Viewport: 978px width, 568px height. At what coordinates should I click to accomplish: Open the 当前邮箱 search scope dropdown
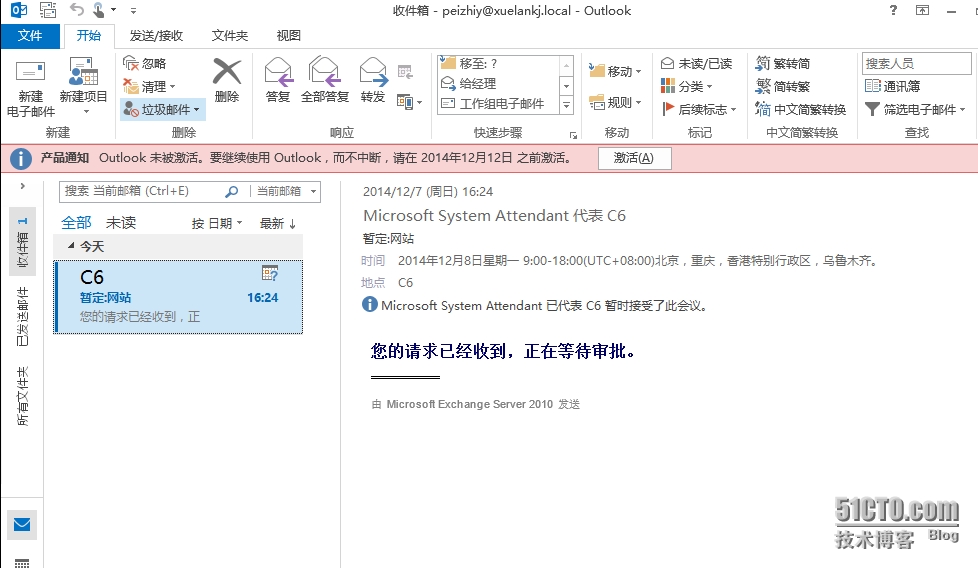click(286, 191)
